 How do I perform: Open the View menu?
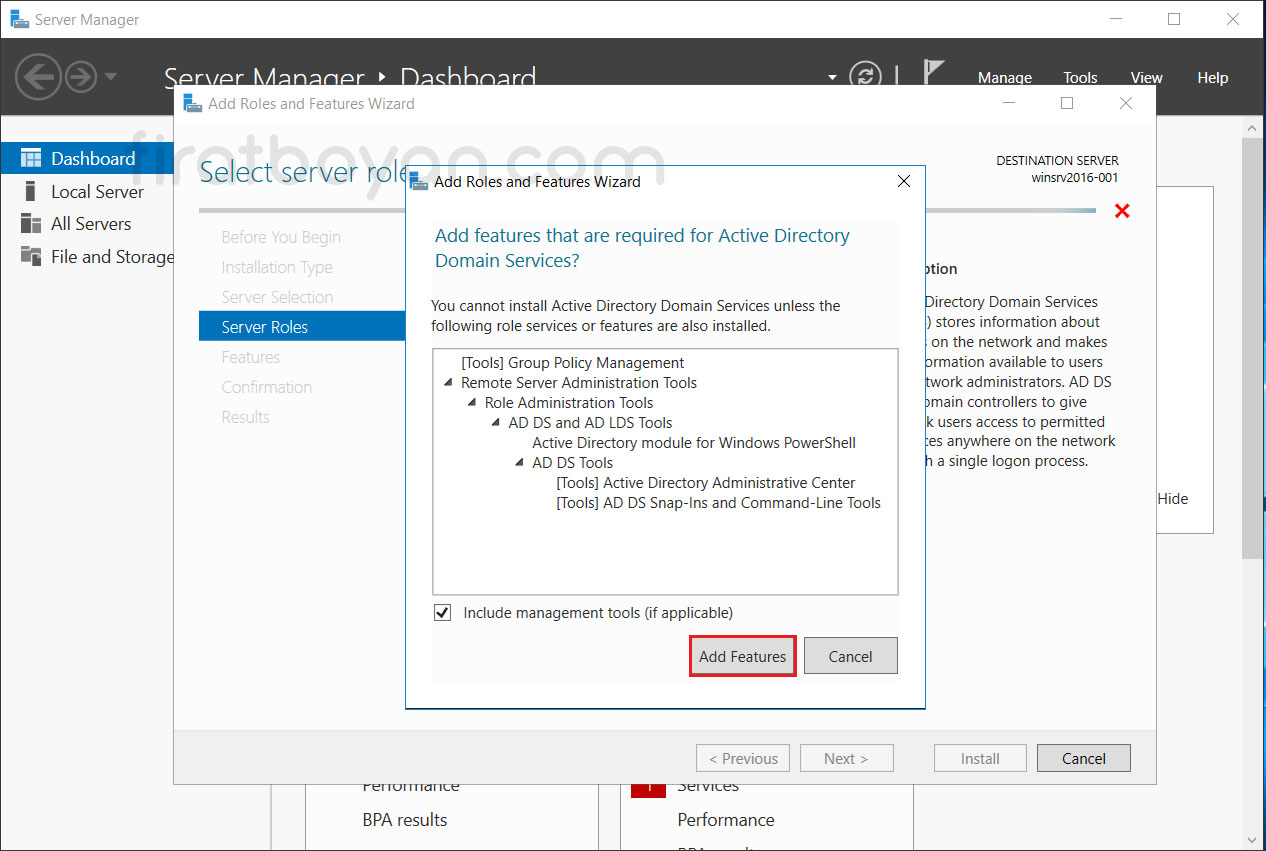pyautogui.click(x=1146, y=77)
